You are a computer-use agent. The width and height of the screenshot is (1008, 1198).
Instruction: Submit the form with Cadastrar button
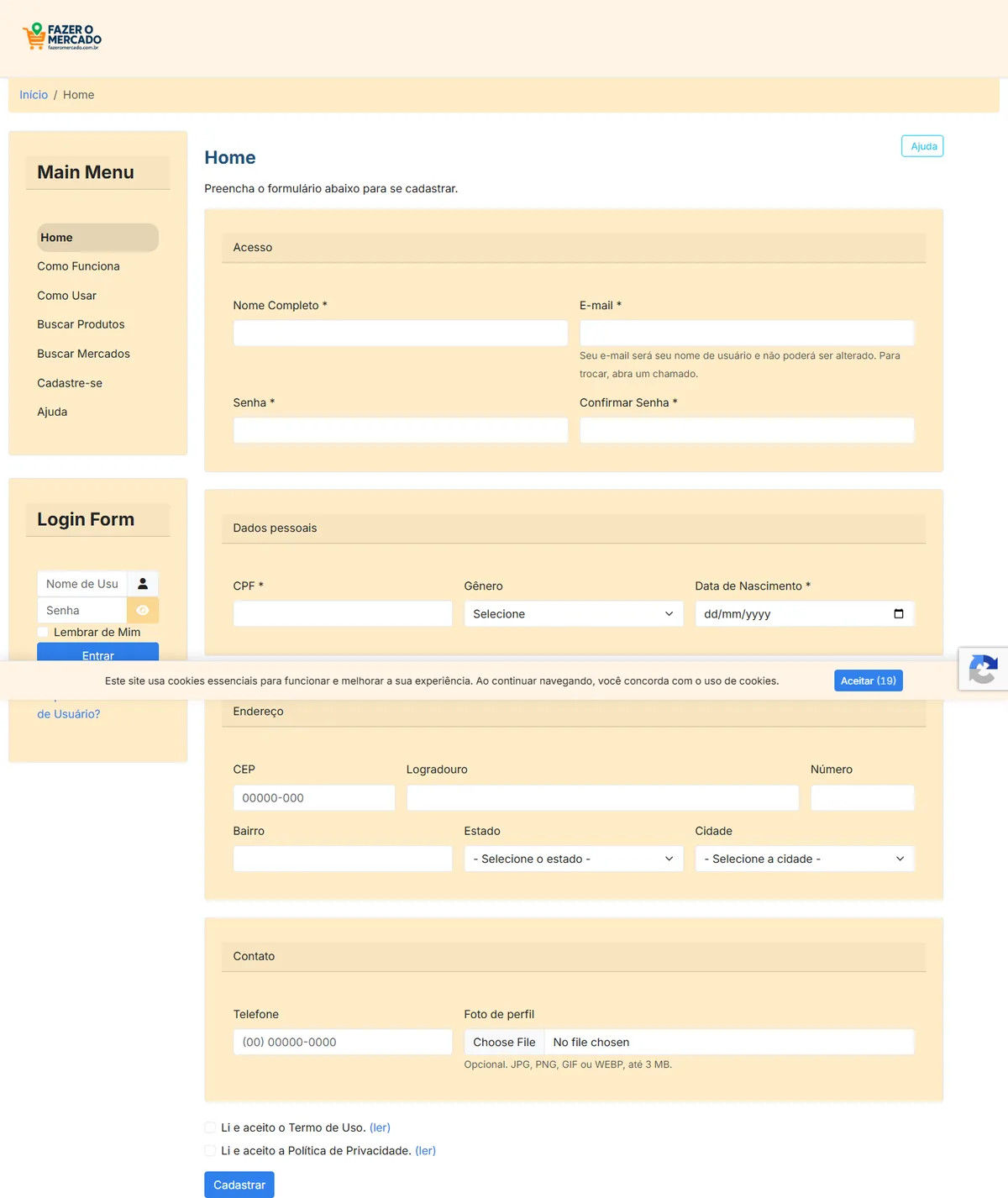point(239,1185)
